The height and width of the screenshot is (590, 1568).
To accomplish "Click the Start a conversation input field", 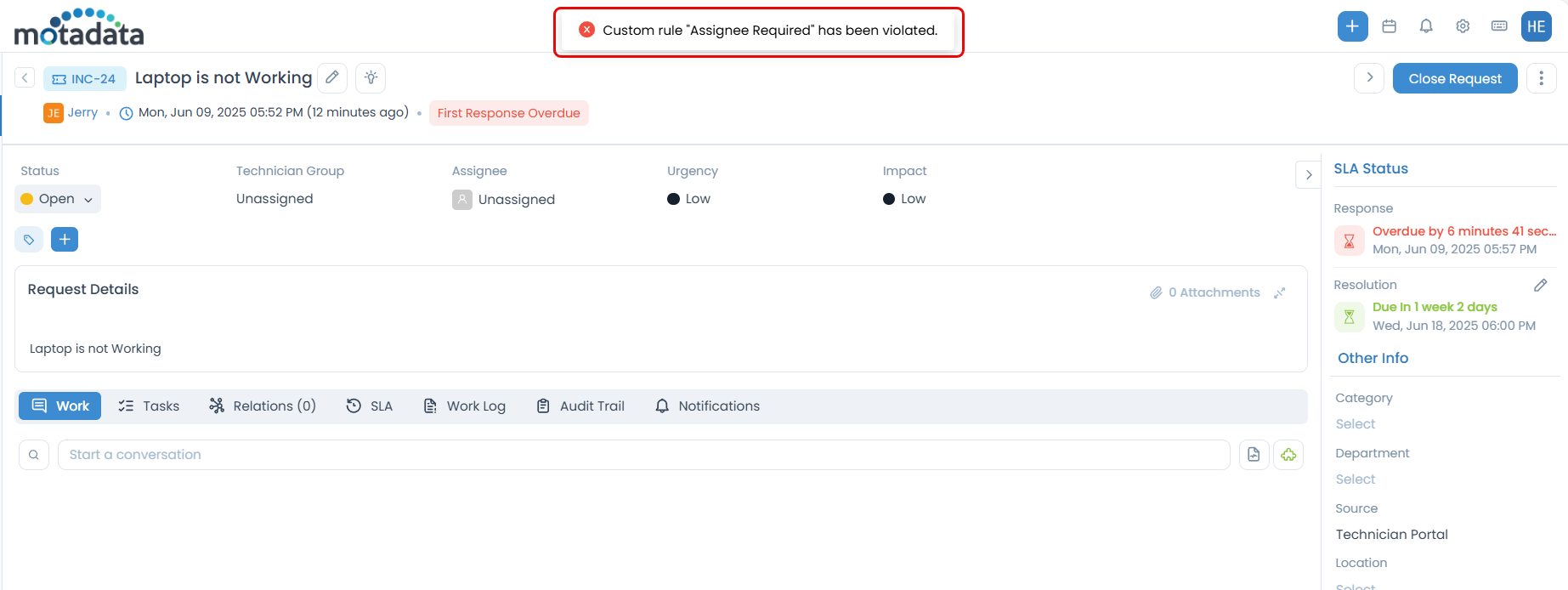I will [643, 455].
